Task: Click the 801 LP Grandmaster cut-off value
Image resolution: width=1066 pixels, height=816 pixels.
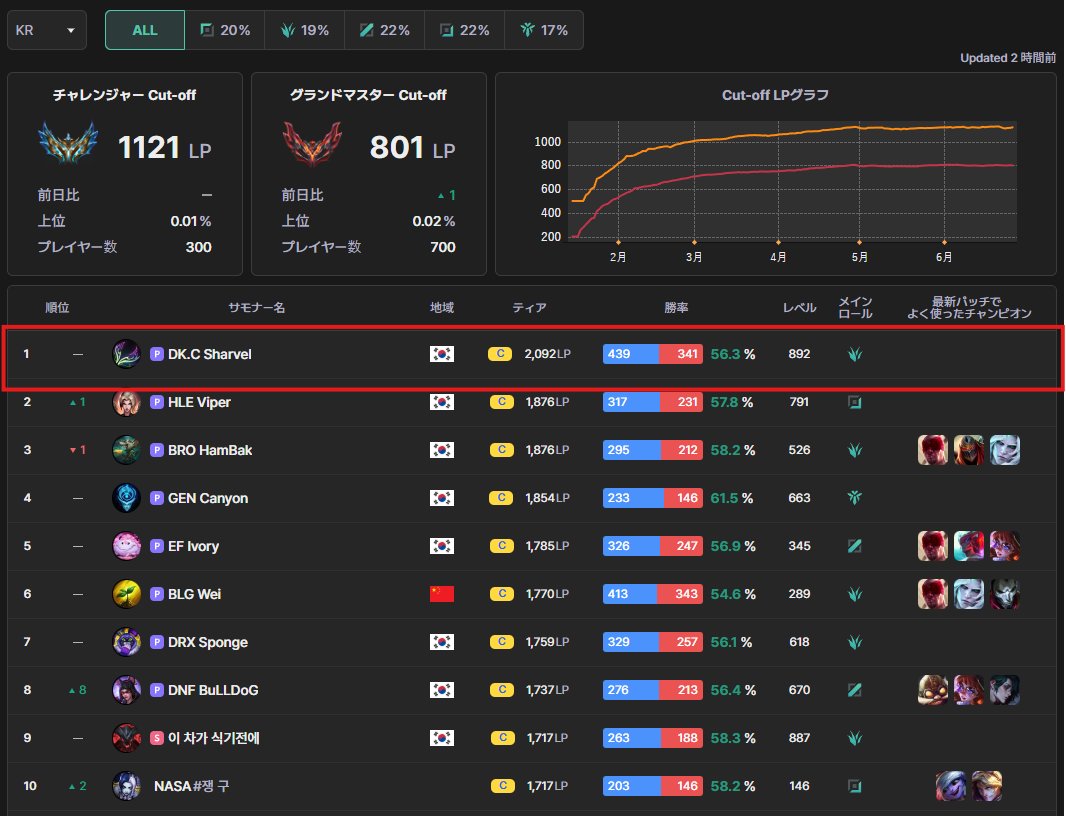Action: tap(412, 148)
